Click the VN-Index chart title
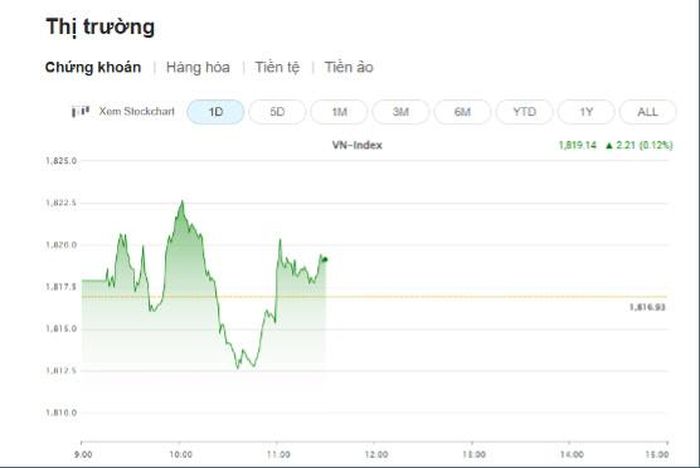 click(357, 145)
